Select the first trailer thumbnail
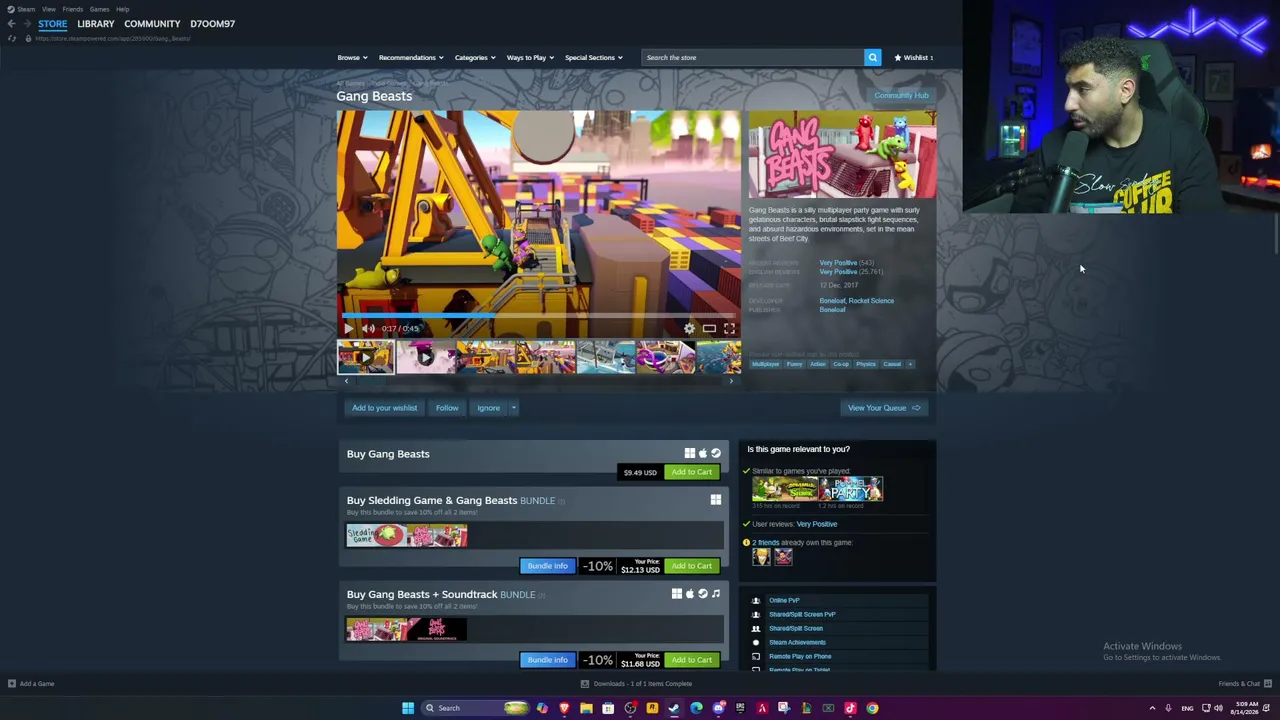The width and height of the screenshot is (1280, 720). (366, 357)
